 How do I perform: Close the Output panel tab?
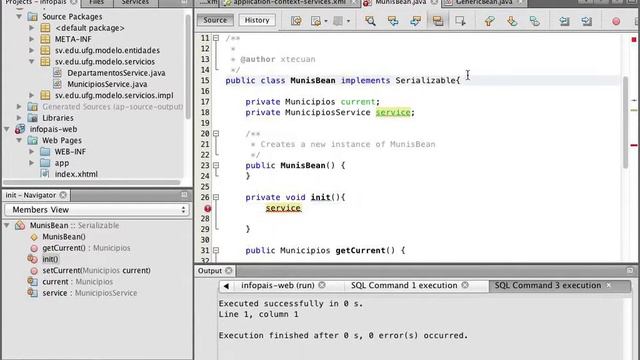tap(229, 271)
